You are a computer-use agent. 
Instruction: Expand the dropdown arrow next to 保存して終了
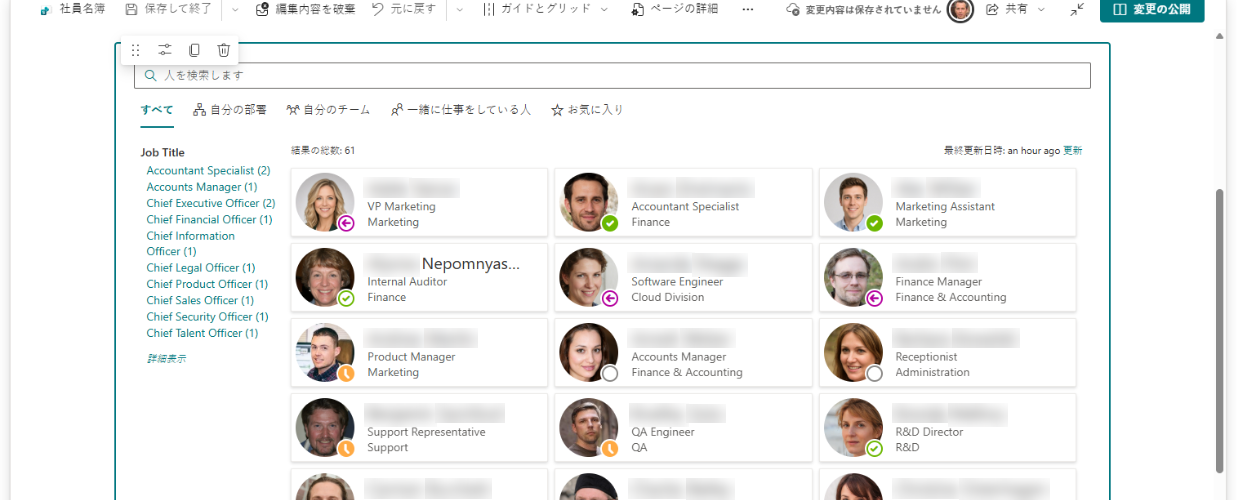[235, 9]
